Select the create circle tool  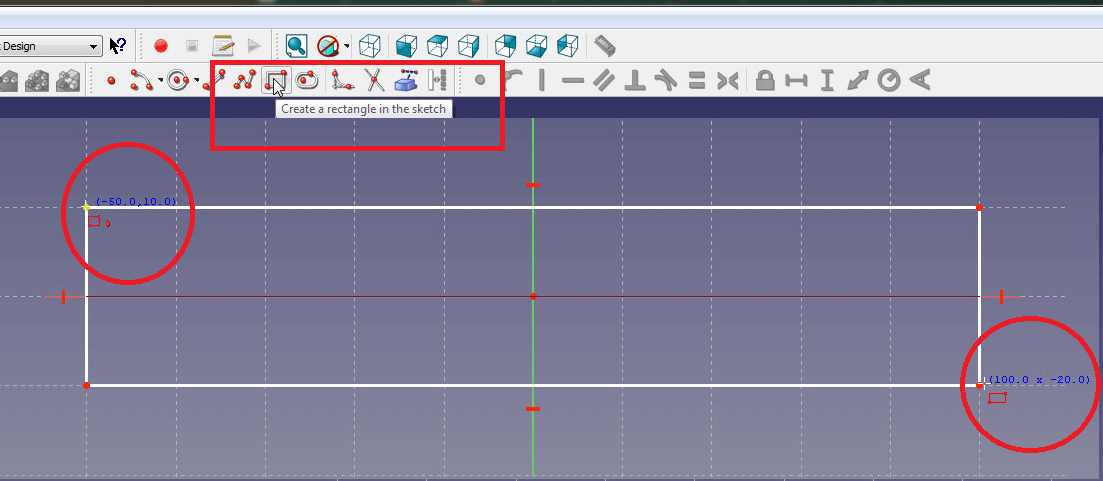(178, 80)
